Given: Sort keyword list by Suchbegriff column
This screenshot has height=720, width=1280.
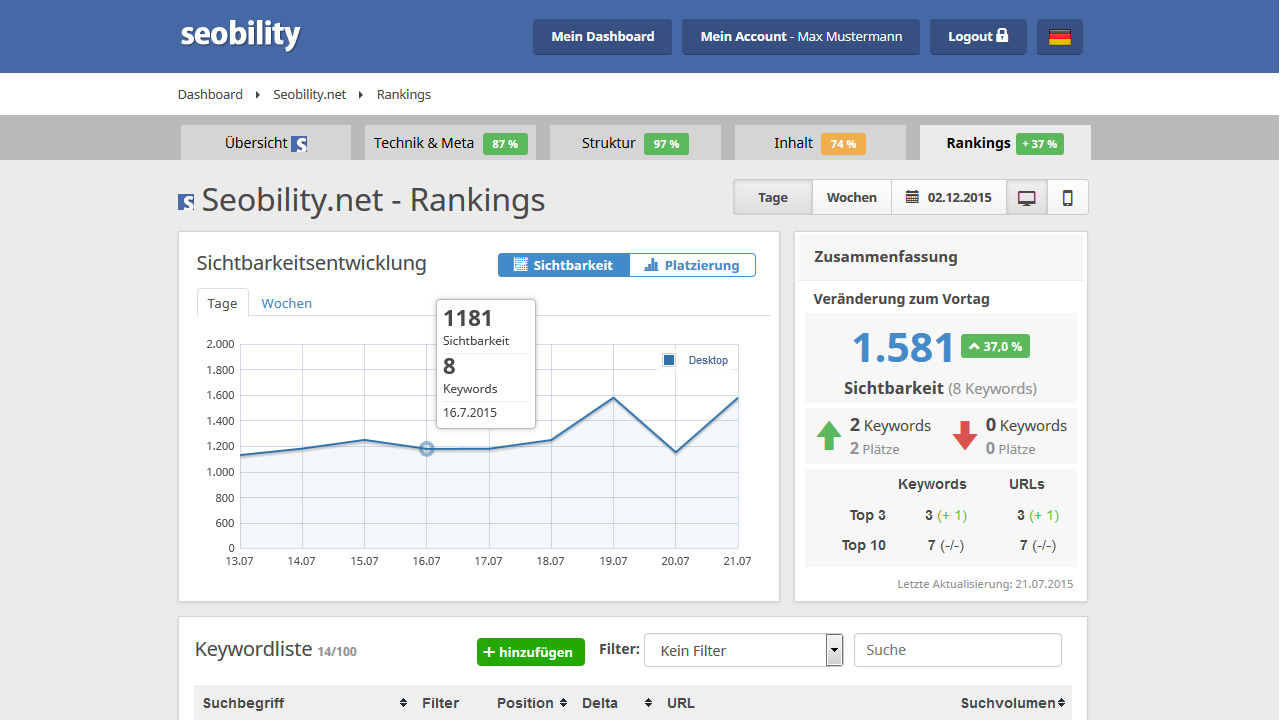Looking at the screenshot, I should (304, 703).
